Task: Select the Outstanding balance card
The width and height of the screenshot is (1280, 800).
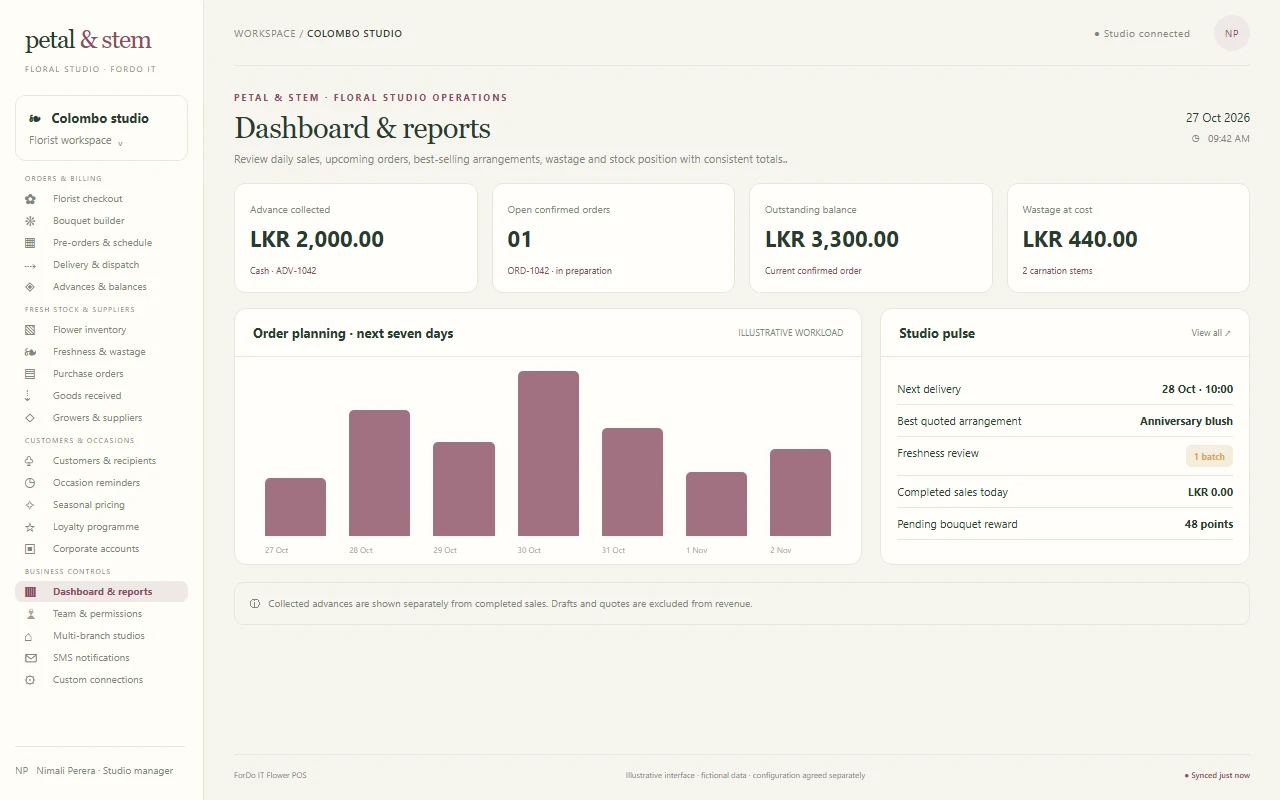Action: 871,238
